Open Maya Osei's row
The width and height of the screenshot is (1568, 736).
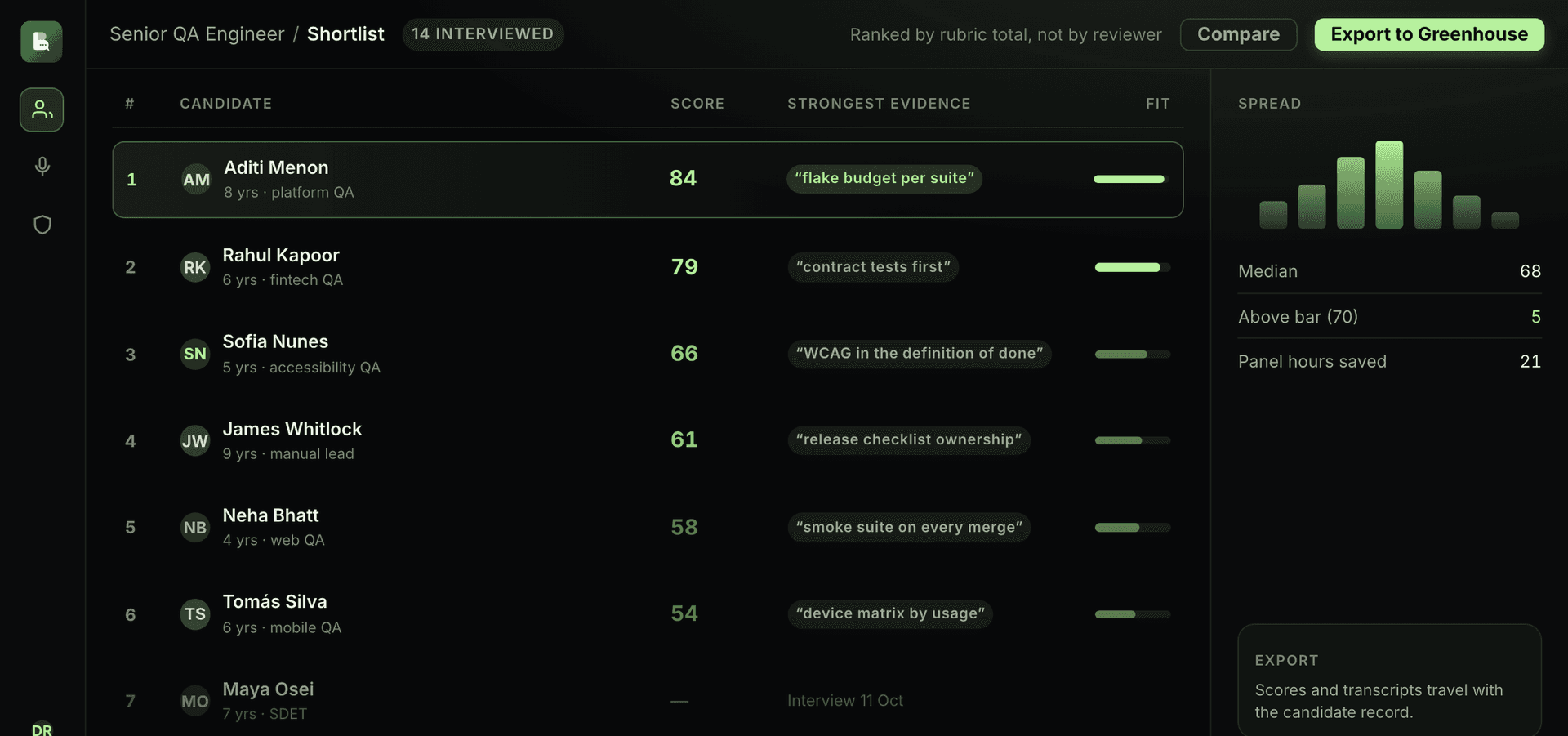(648, 701)
